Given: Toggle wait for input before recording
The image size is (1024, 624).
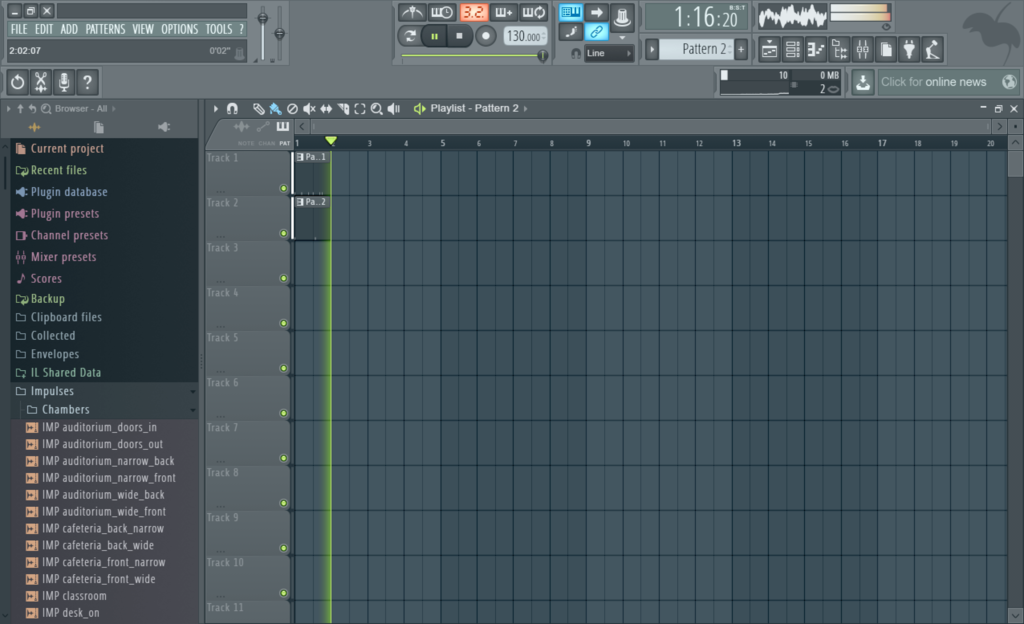Looking at the screenshot, I should coord(442,12).
